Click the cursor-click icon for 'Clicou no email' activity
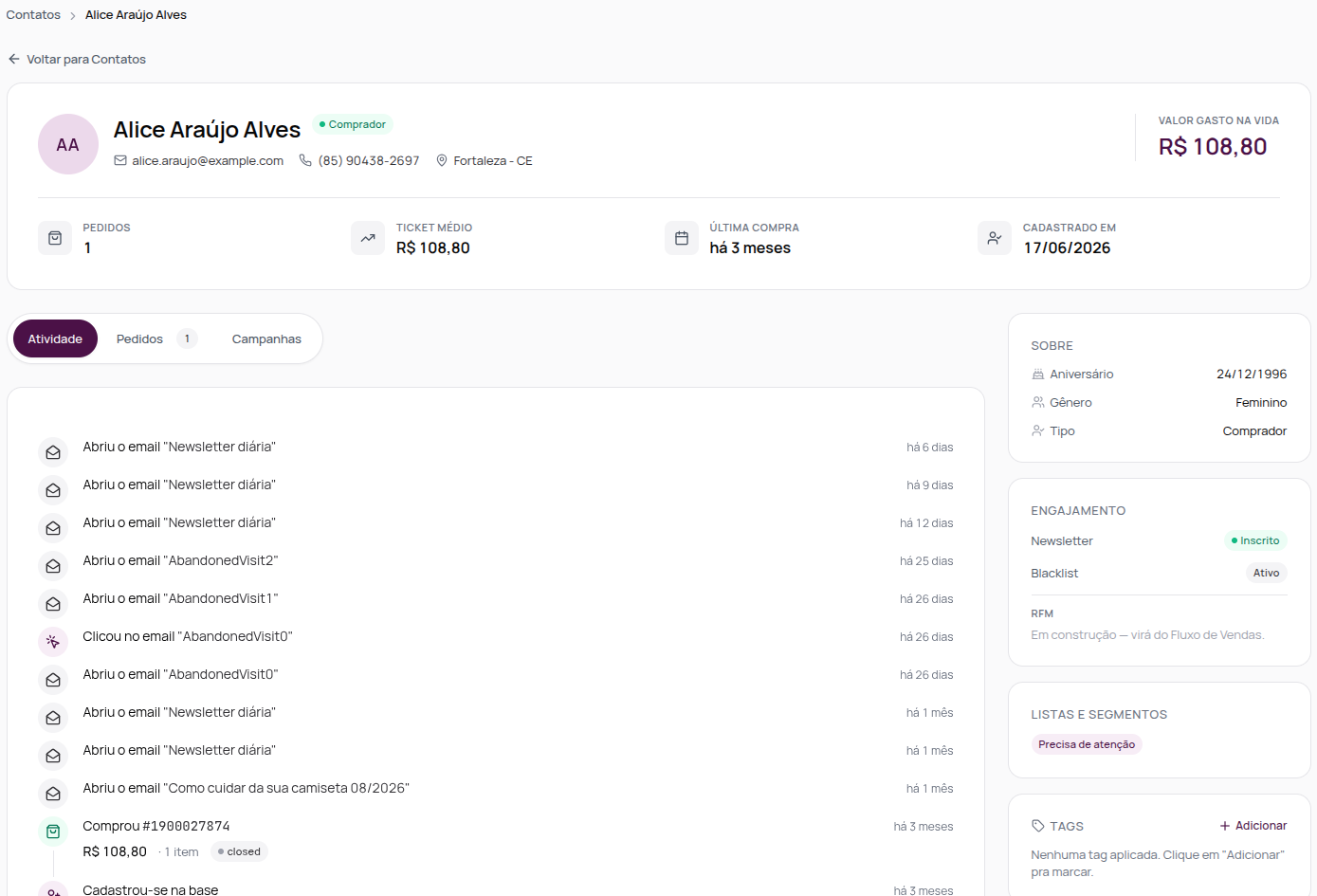 point(53,642)
